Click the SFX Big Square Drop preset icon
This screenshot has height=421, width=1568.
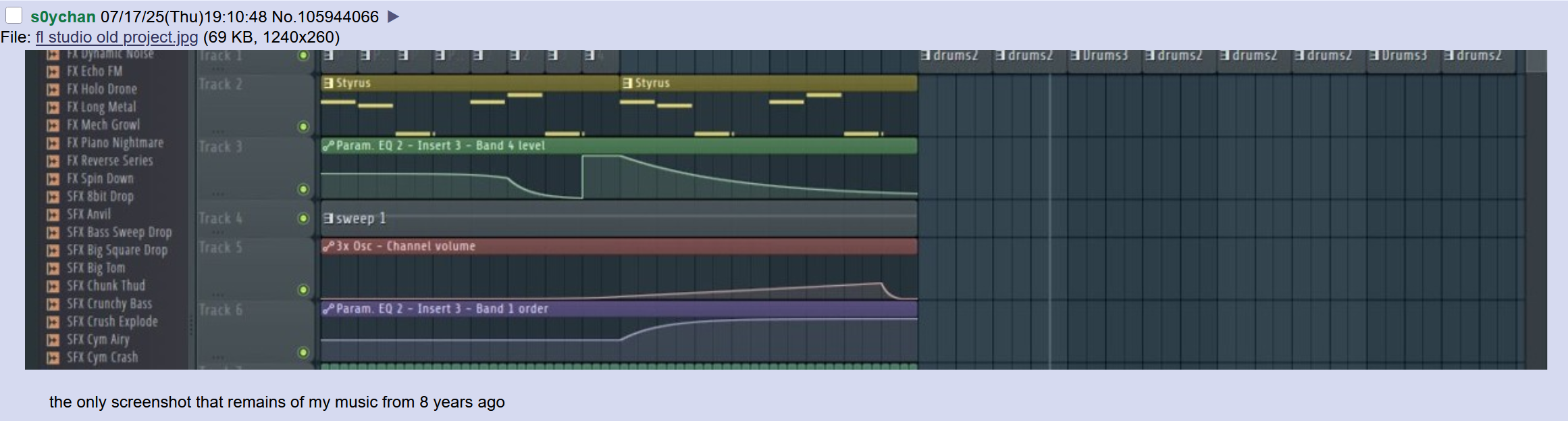(53, 251)
